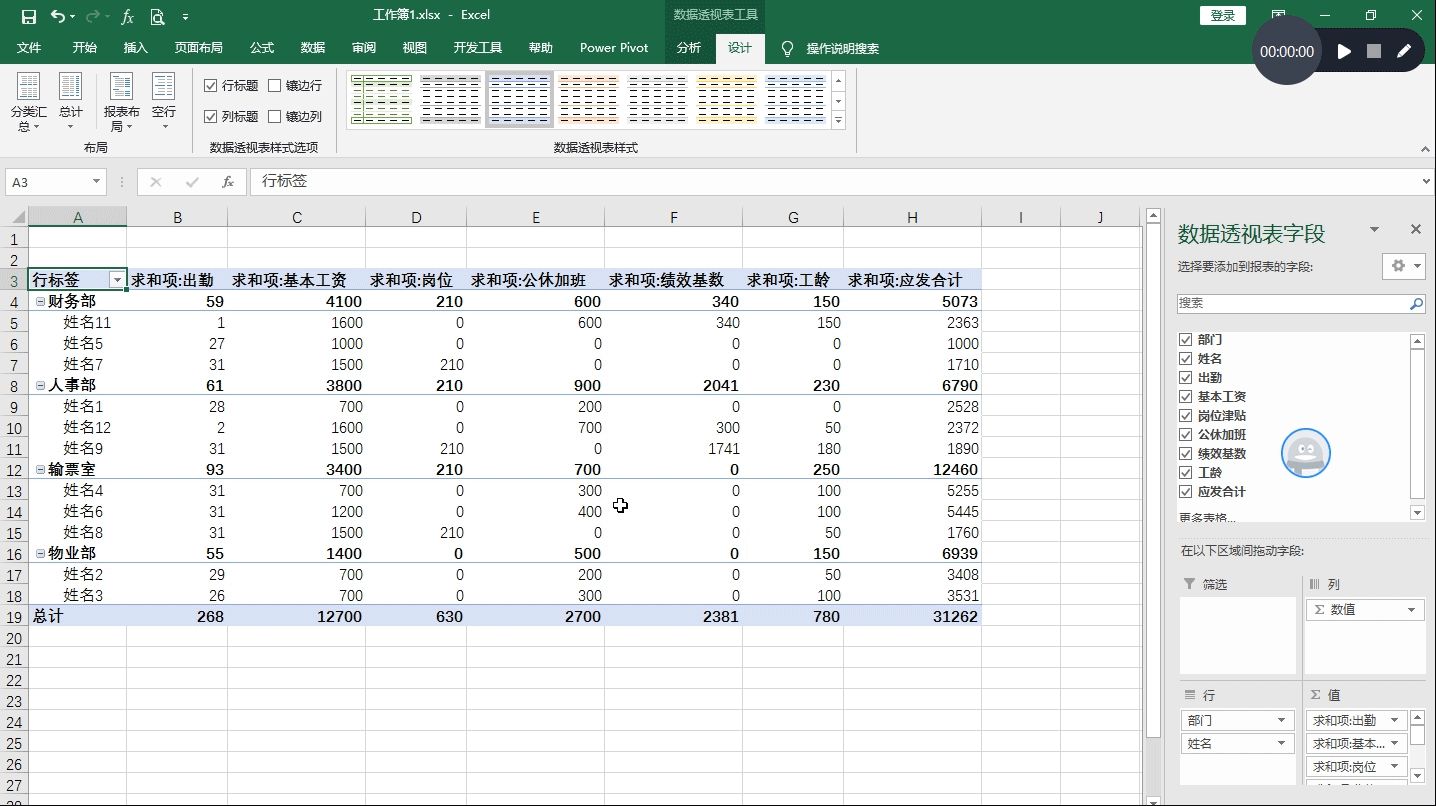1436x806 pixels.
Task: Click the 登录 sign-in button
Action: pos(1223,15)
